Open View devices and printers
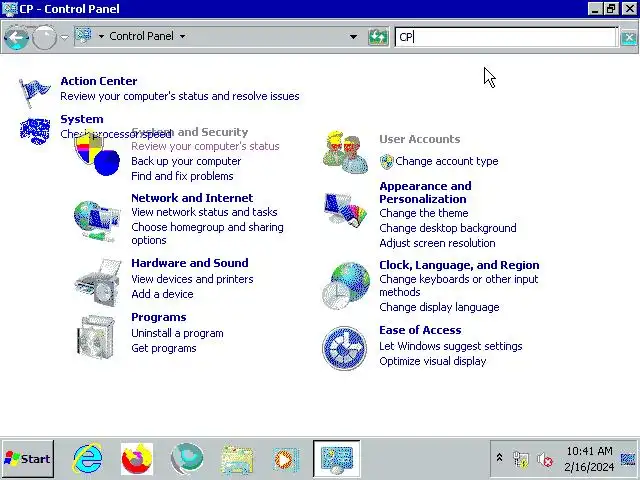The image size is (640, 480). (192, 279)
